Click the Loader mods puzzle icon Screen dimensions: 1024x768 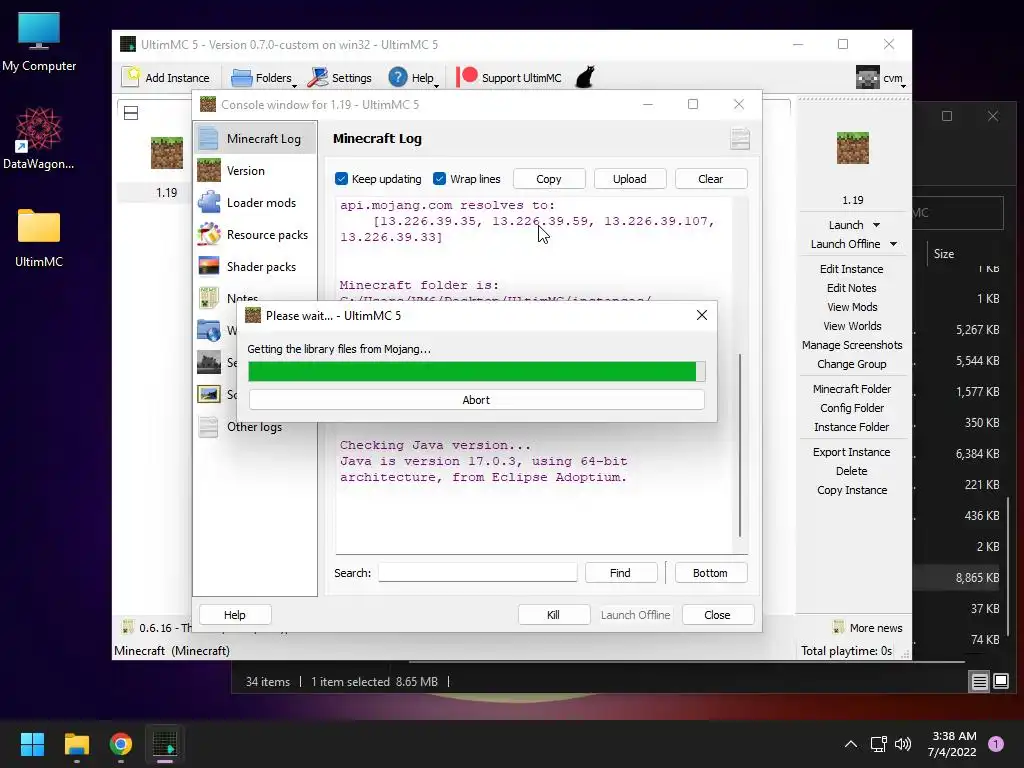208,202
